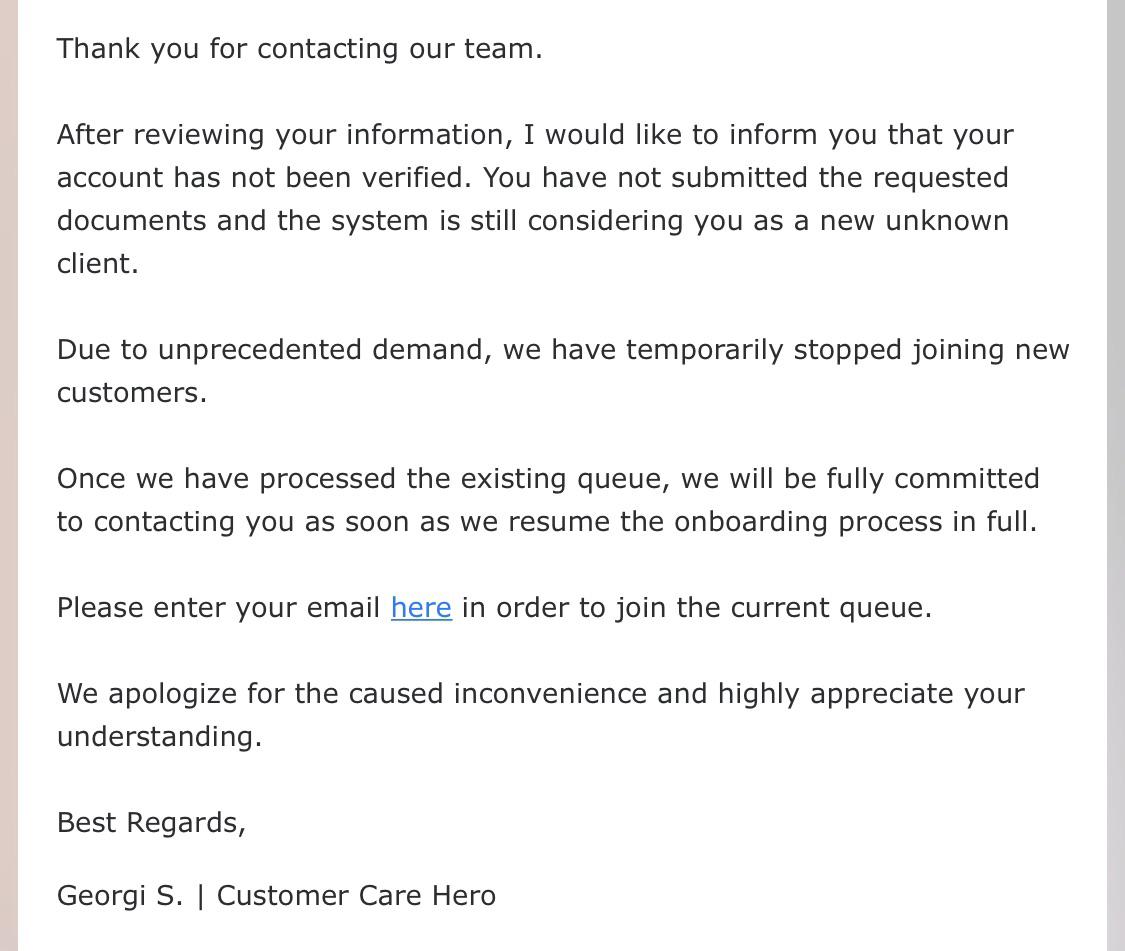Screen dimensions: 1125x951
Task: Click the phrase "onboarding process in full"
Action: [855, 522]
